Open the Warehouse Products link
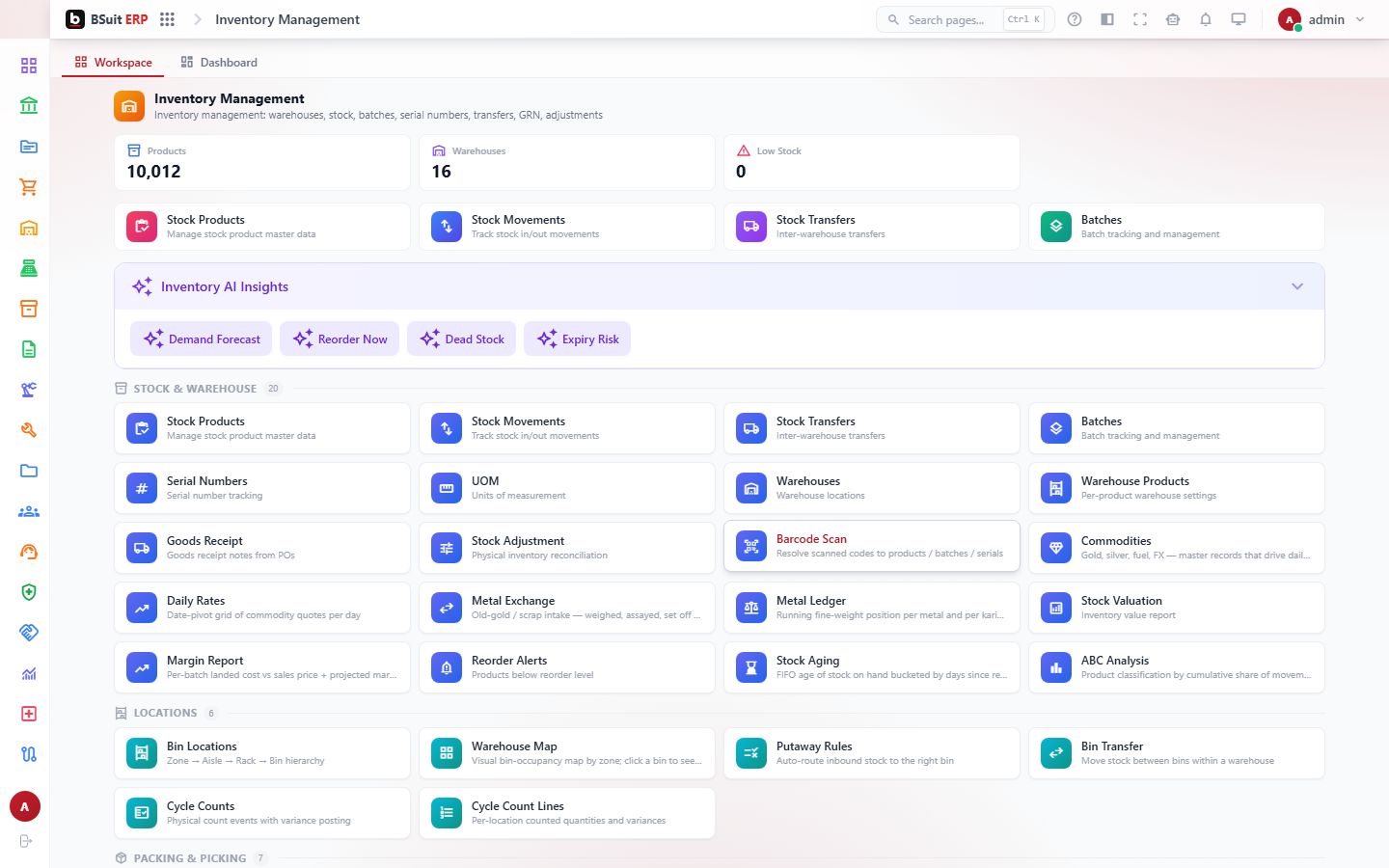Image resolution: width=1389 pixels, height=868 pixels. [x=1177, y=488]
